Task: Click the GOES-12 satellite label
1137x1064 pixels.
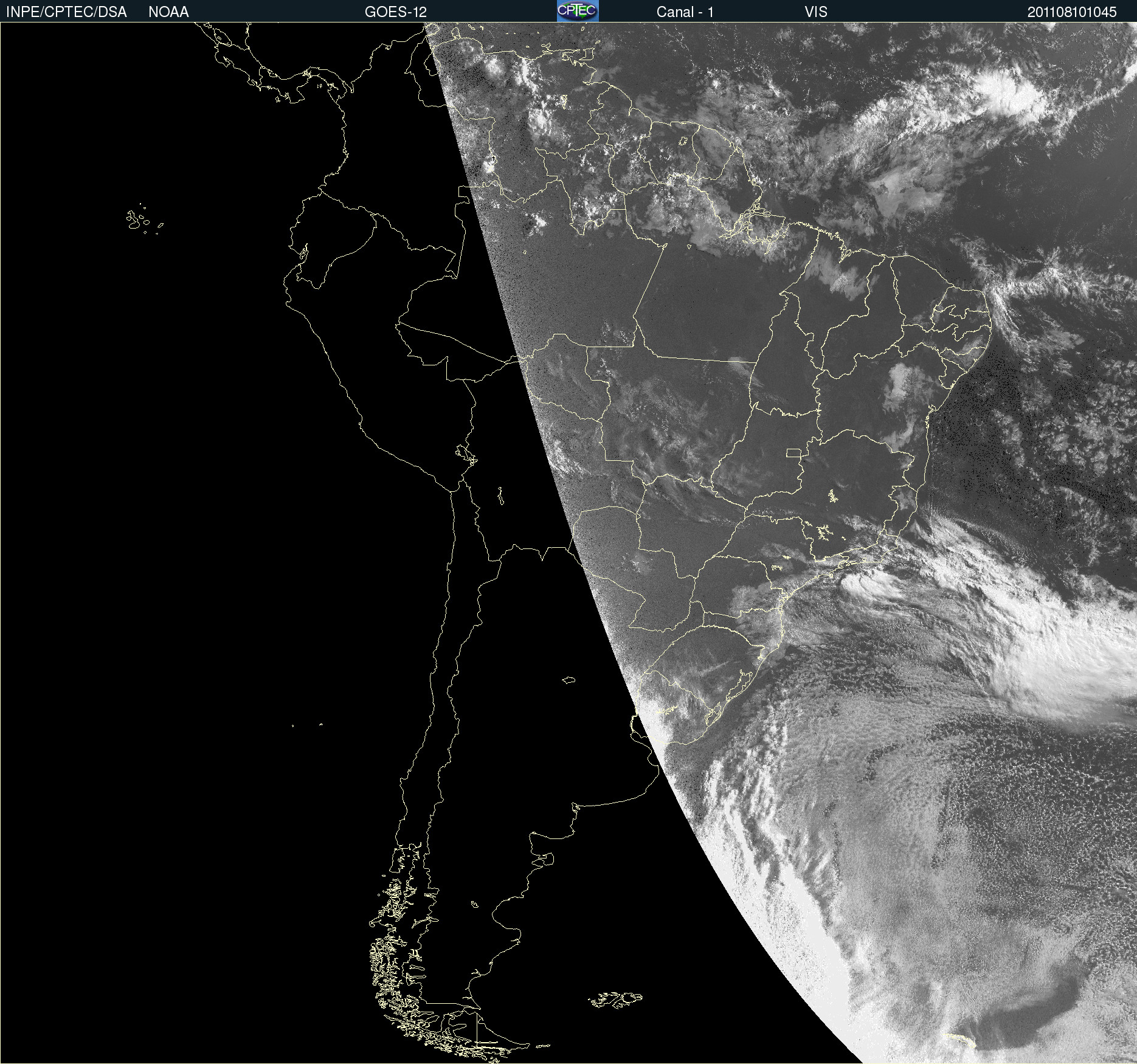Action: (396, 12)
